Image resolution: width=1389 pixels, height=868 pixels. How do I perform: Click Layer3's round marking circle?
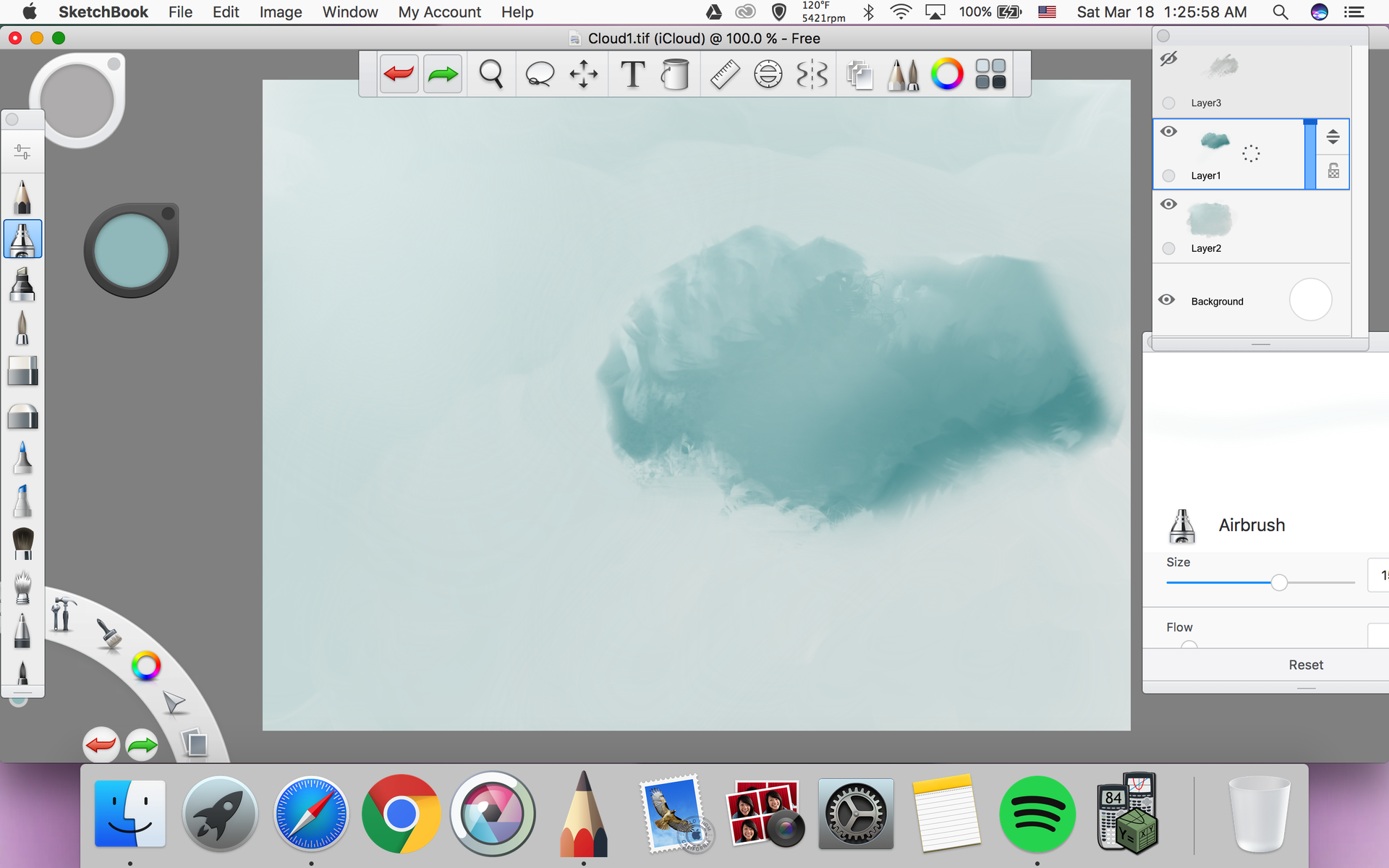click(1168, 103)
